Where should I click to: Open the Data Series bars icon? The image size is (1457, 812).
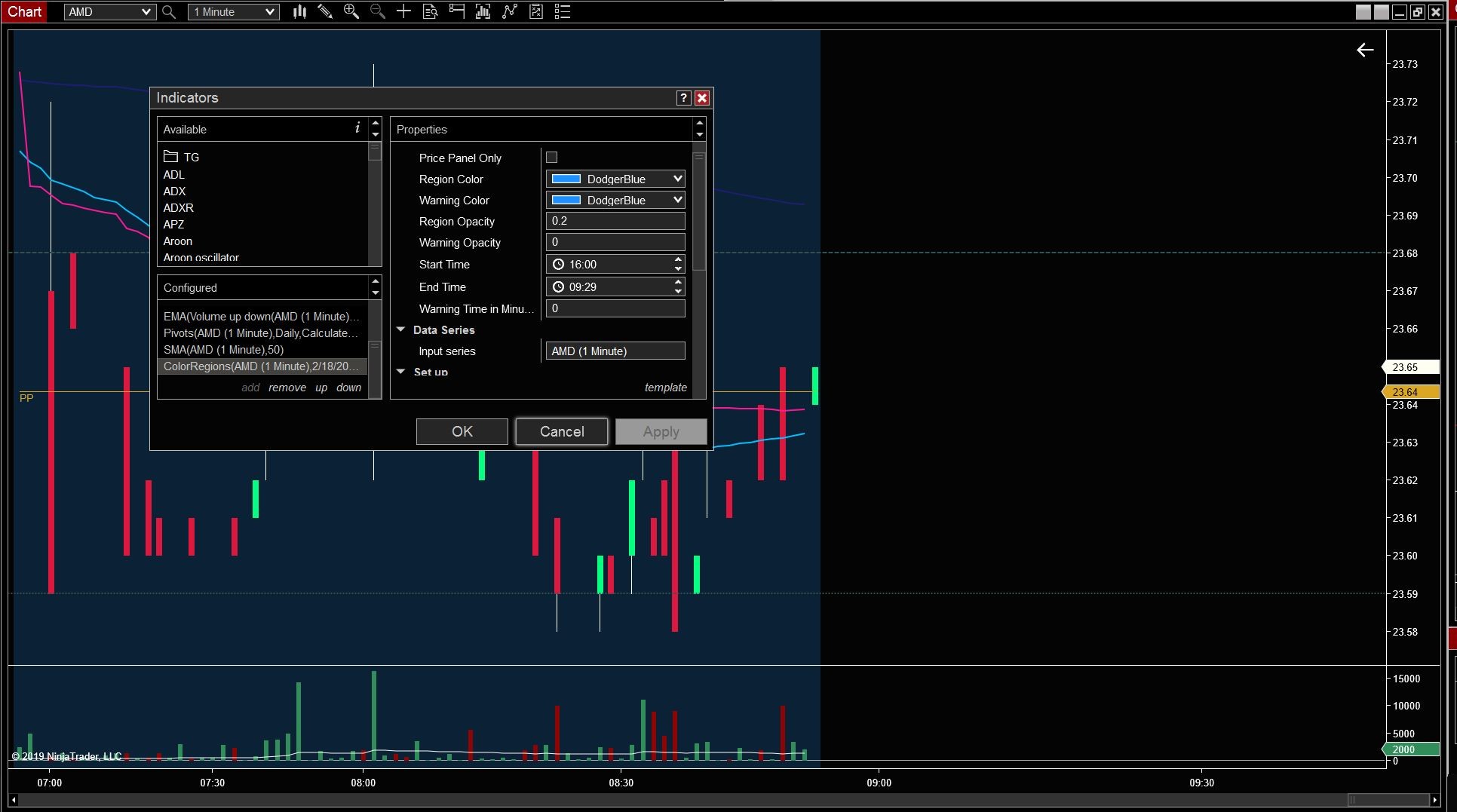pos(483,11)
